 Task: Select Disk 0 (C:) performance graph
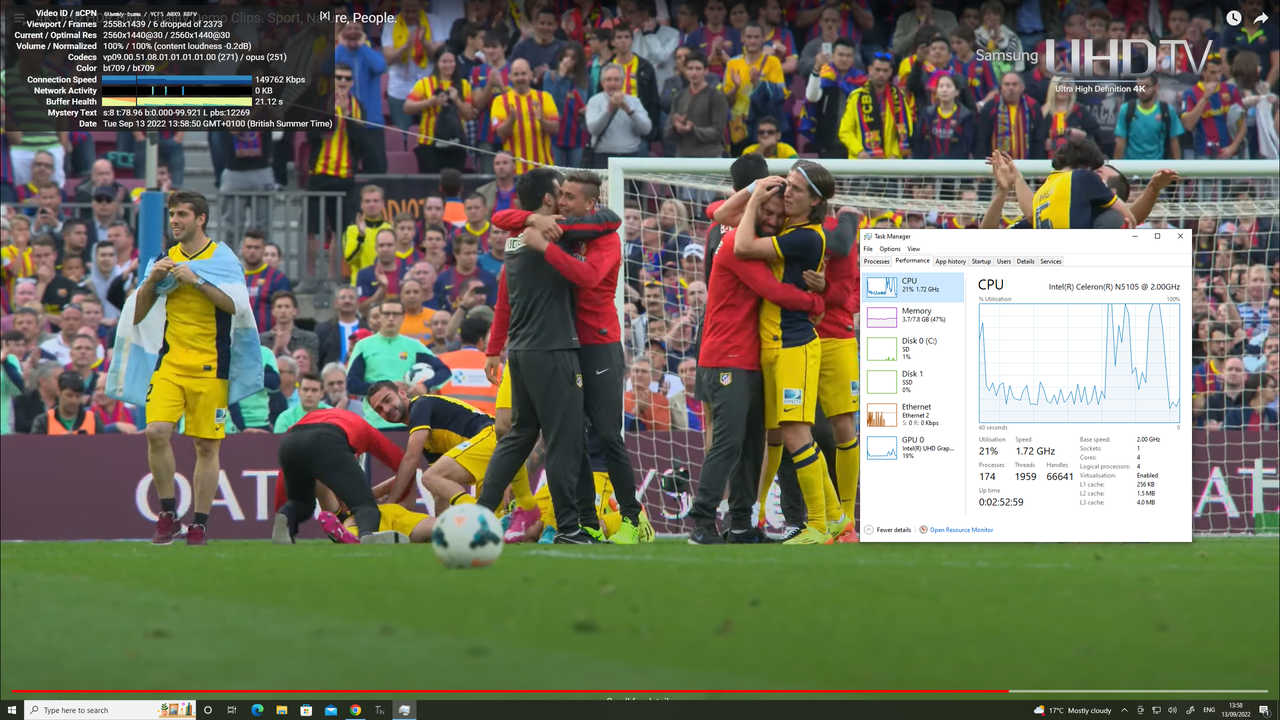pyautogui.click(x=913, y=348)
